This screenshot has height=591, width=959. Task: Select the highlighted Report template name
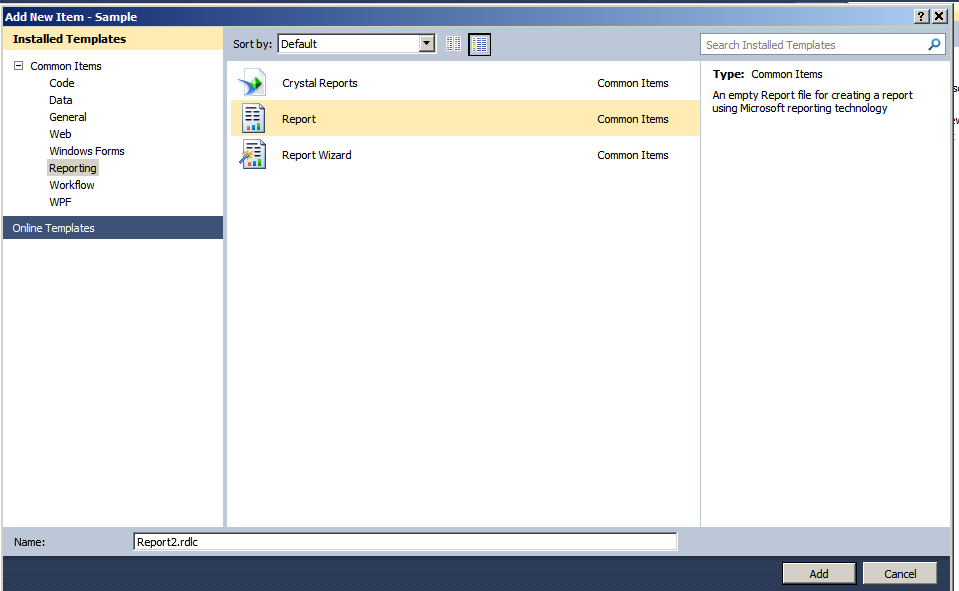pos(298,119)
